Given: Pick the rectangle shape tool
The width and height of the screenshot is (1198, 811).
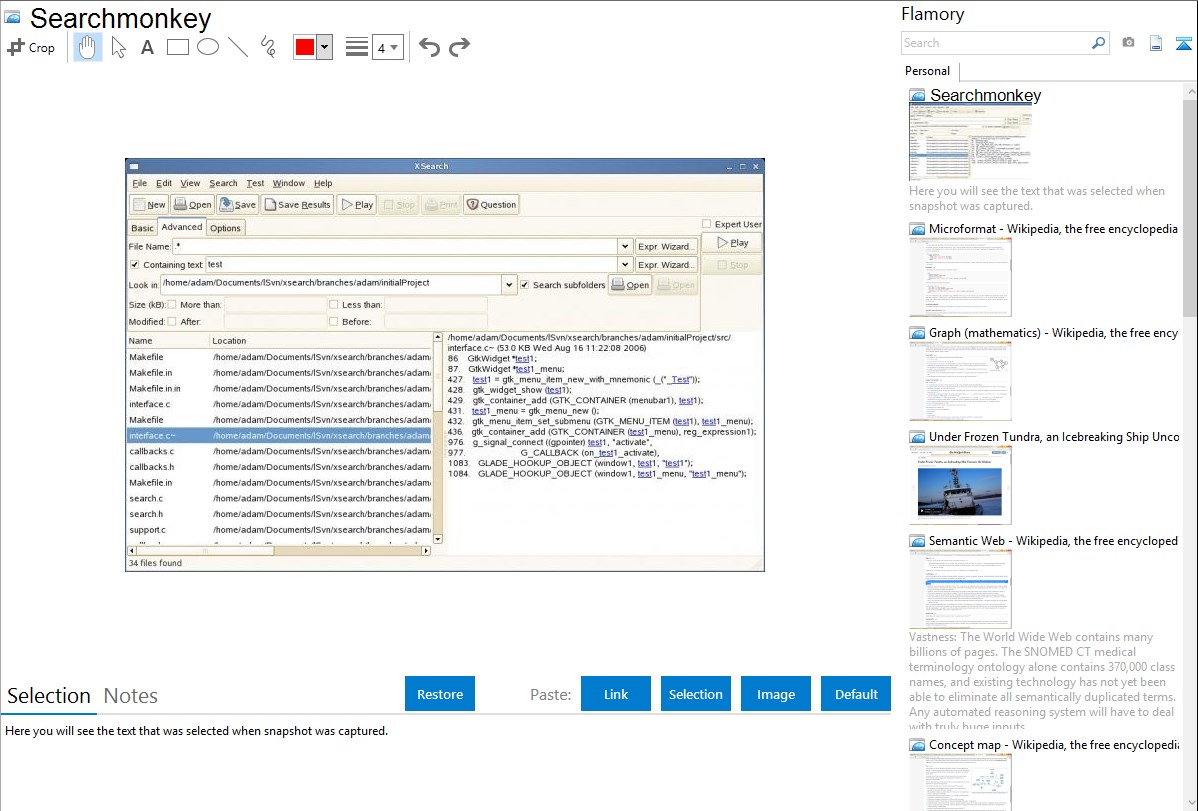Looking at the screenshot, I should click(x=178, y=47).
